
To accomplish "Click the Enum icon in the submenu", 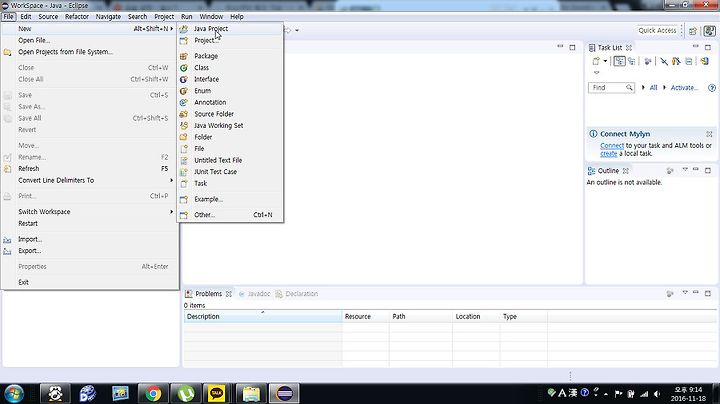I will click(x=184, y=91).
